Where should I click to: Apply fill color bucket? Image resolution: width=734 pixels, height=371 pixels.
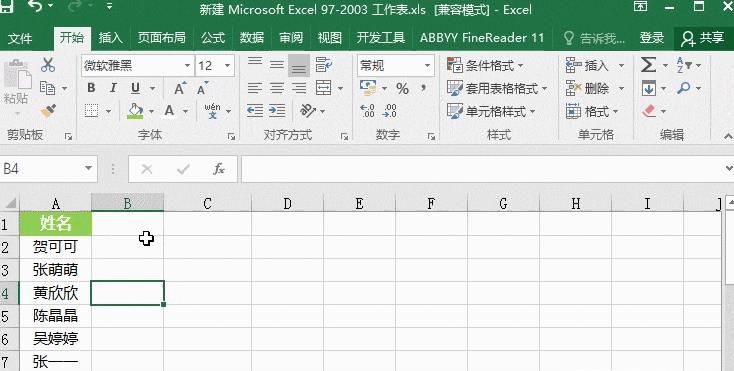tap(135, 111)
